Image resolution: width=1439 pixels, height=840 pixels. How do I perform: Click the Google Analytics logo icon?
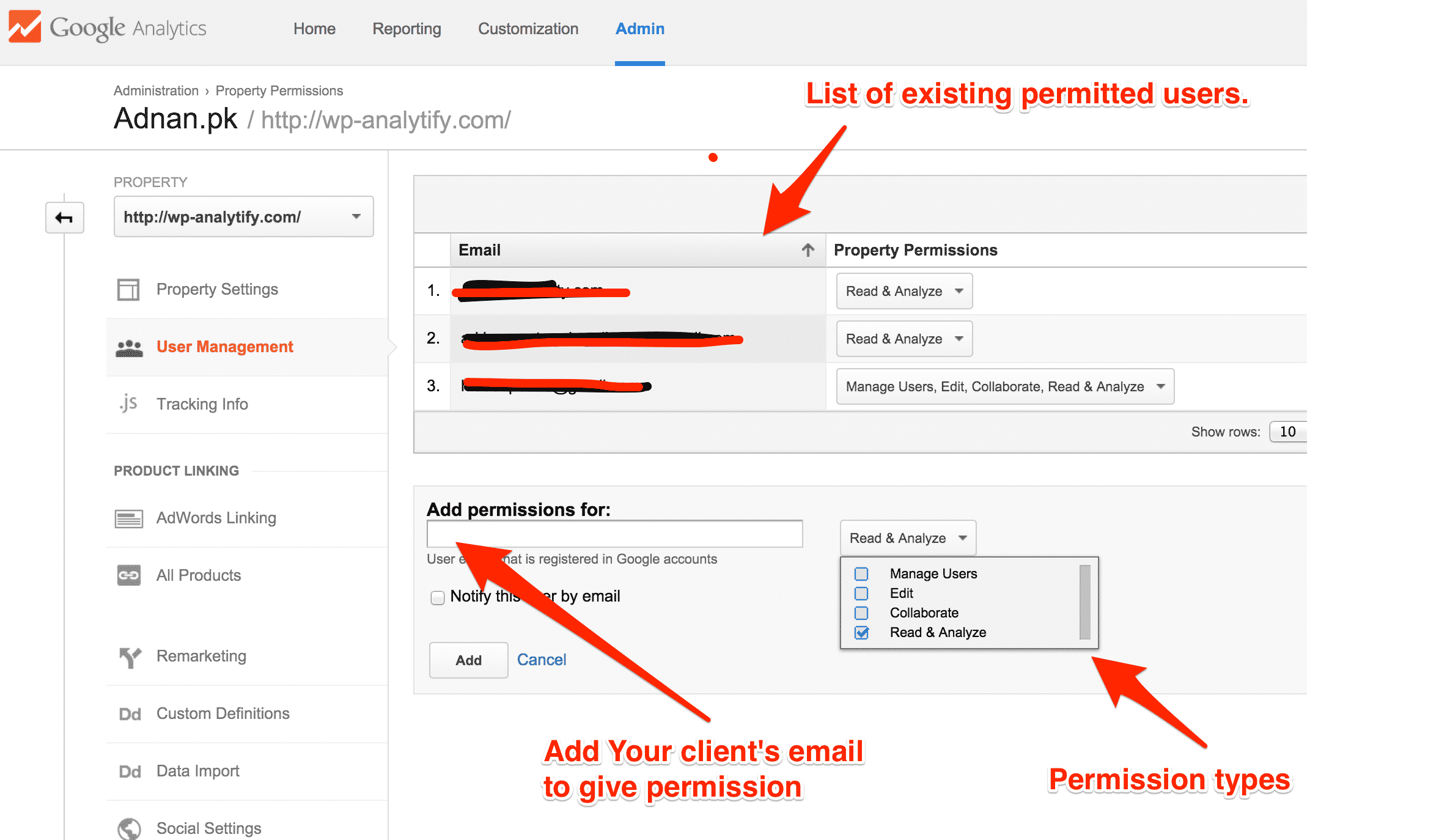pos(24,27)
